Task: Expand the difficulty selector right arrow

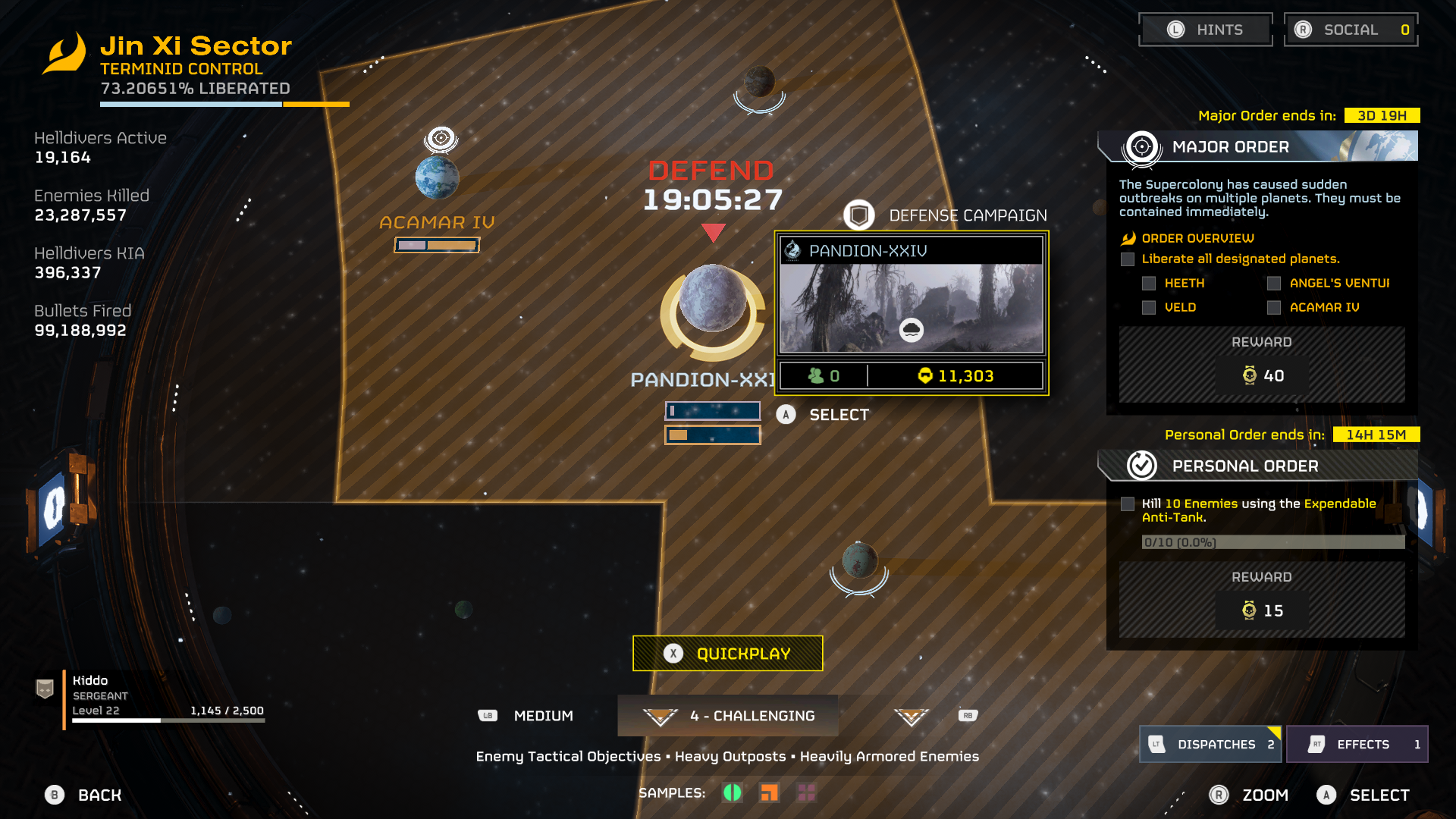Action: click(x=910, y=714)
